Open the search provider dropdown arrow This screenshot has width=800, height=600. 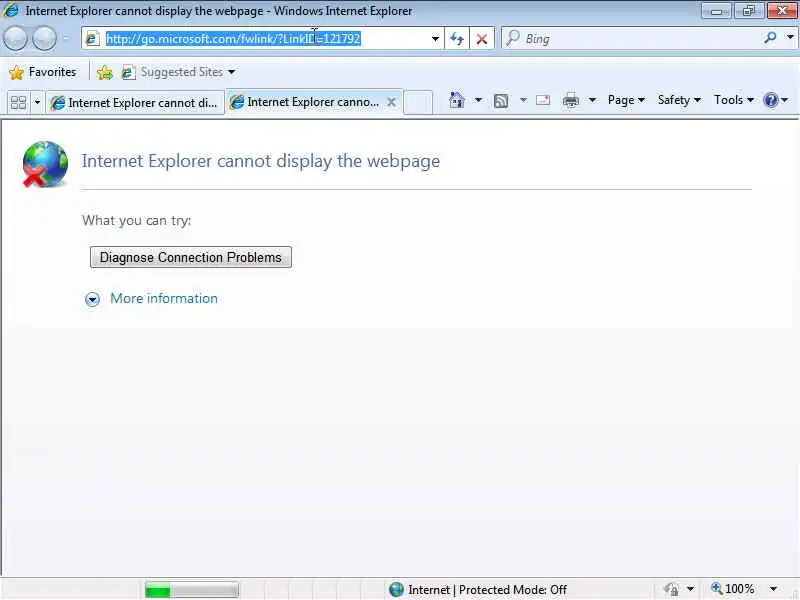pyautogui.click(x=790, y=38)
